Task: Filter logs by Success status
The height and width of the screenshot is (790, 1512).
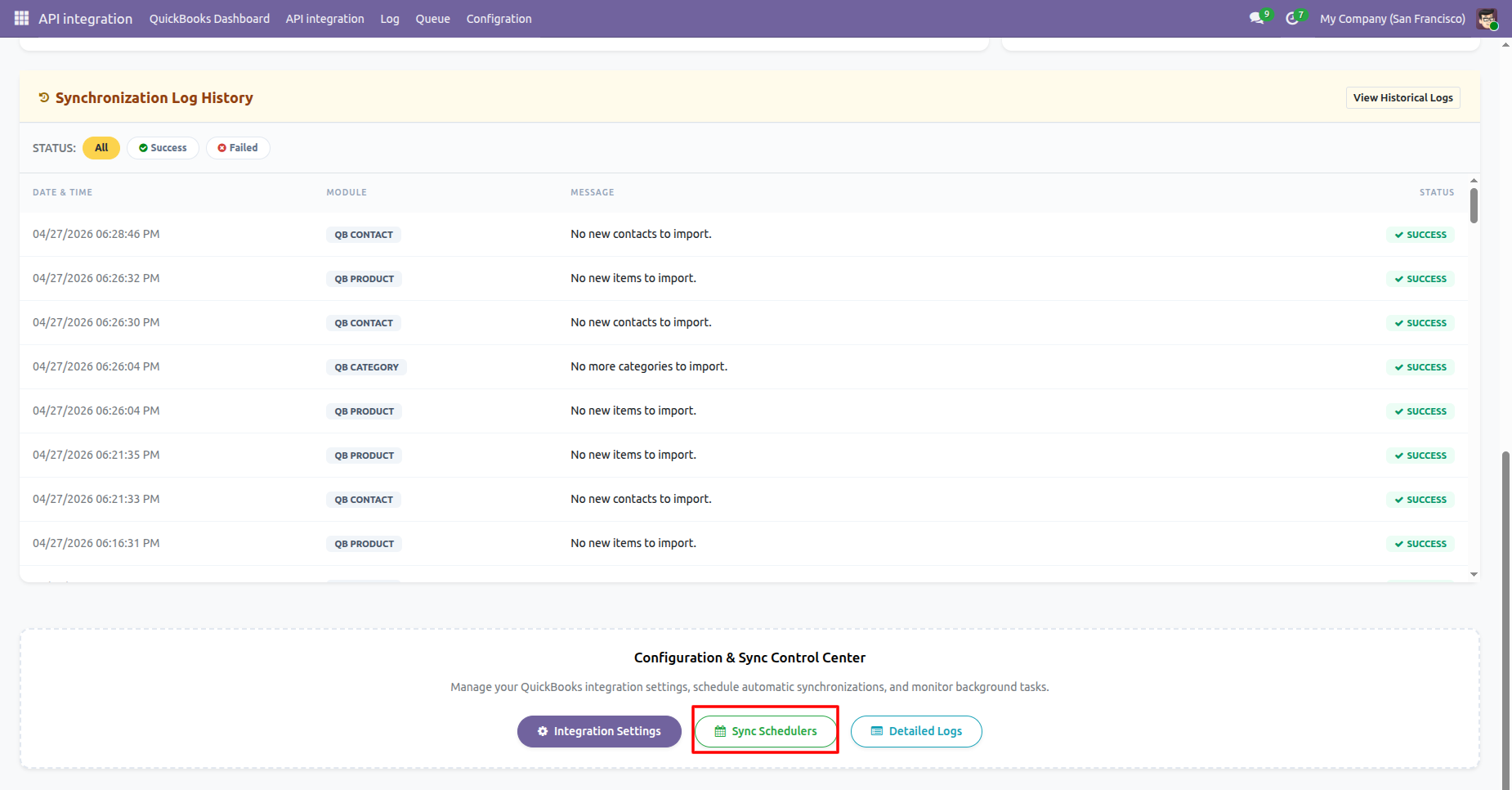Action: click(163, 148)
